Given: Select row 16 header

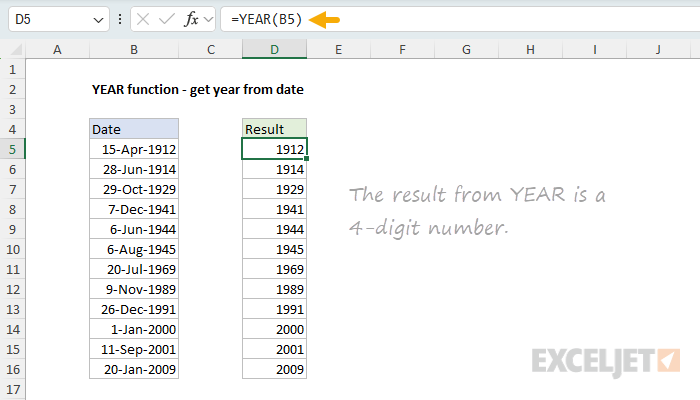Looking at the screenshot, I should 12,370.
